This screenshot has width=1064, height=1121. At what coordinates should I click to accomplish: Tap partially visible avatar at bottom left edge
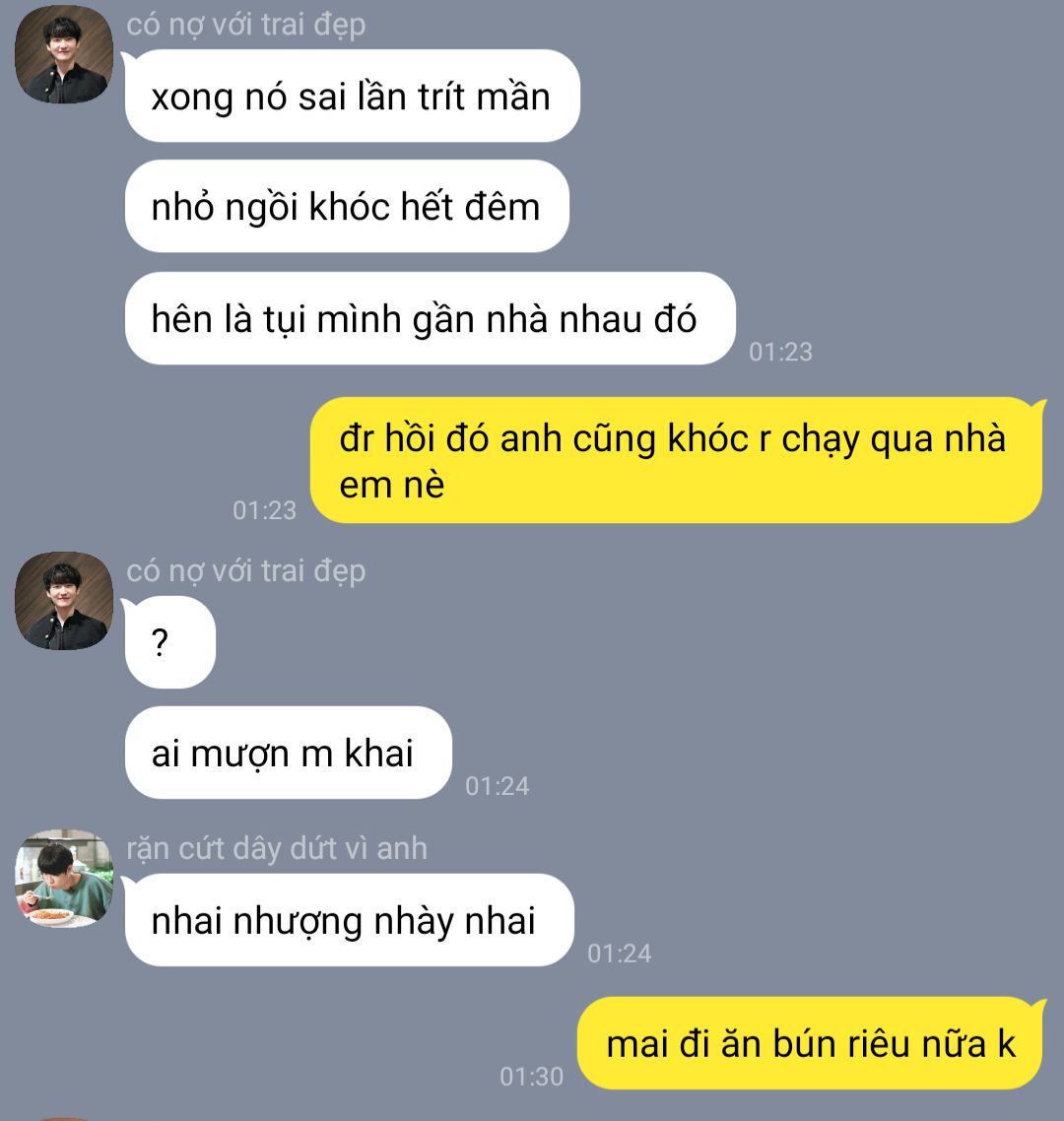(64, 1118)
